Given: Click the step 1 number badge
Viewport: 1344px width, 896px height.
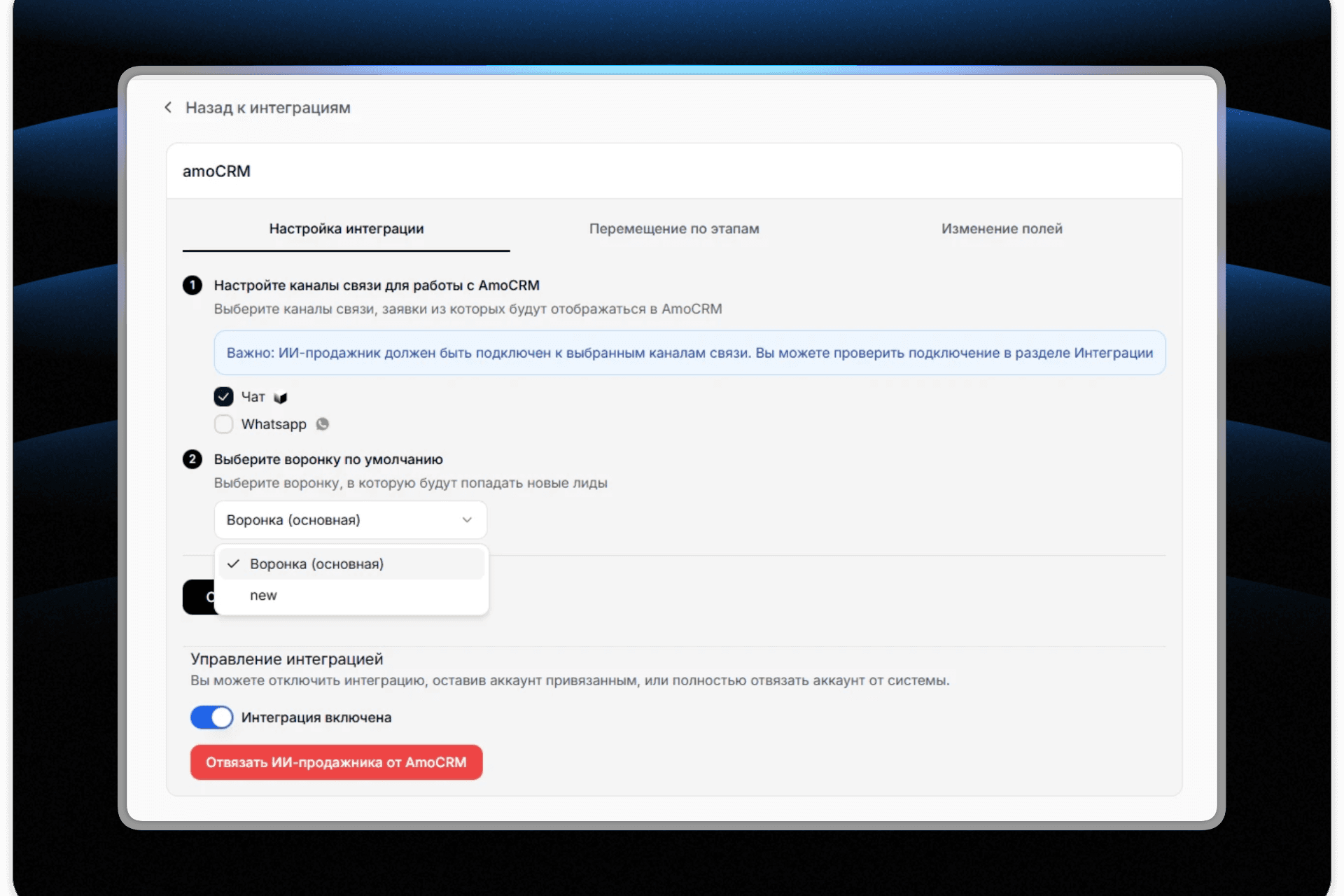Looking at the screenshot, I should (192, 286).
